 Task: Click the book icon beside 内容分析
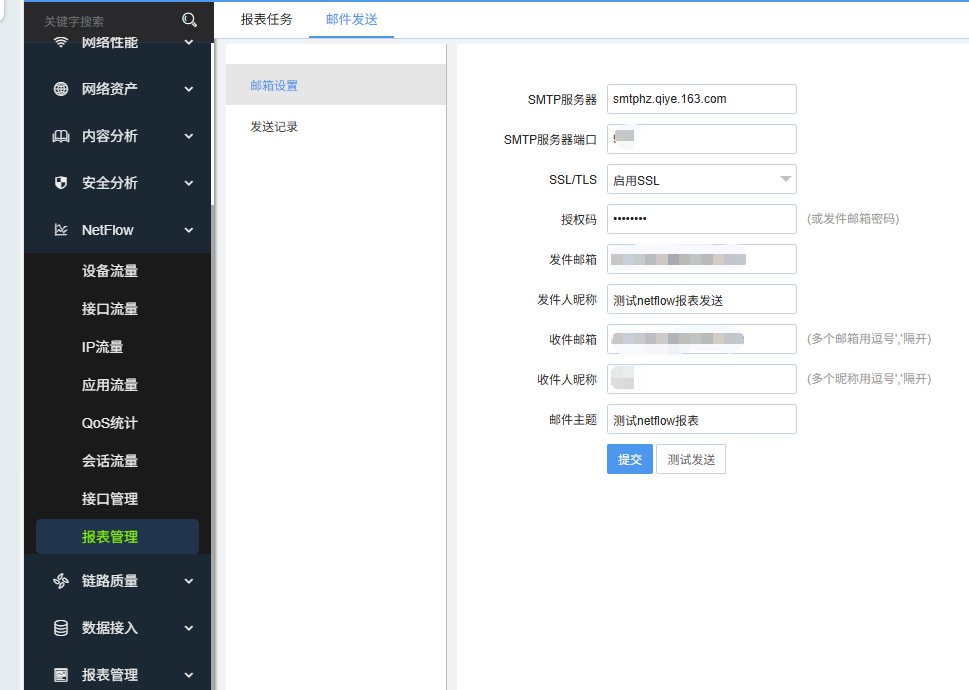point(61,136)
